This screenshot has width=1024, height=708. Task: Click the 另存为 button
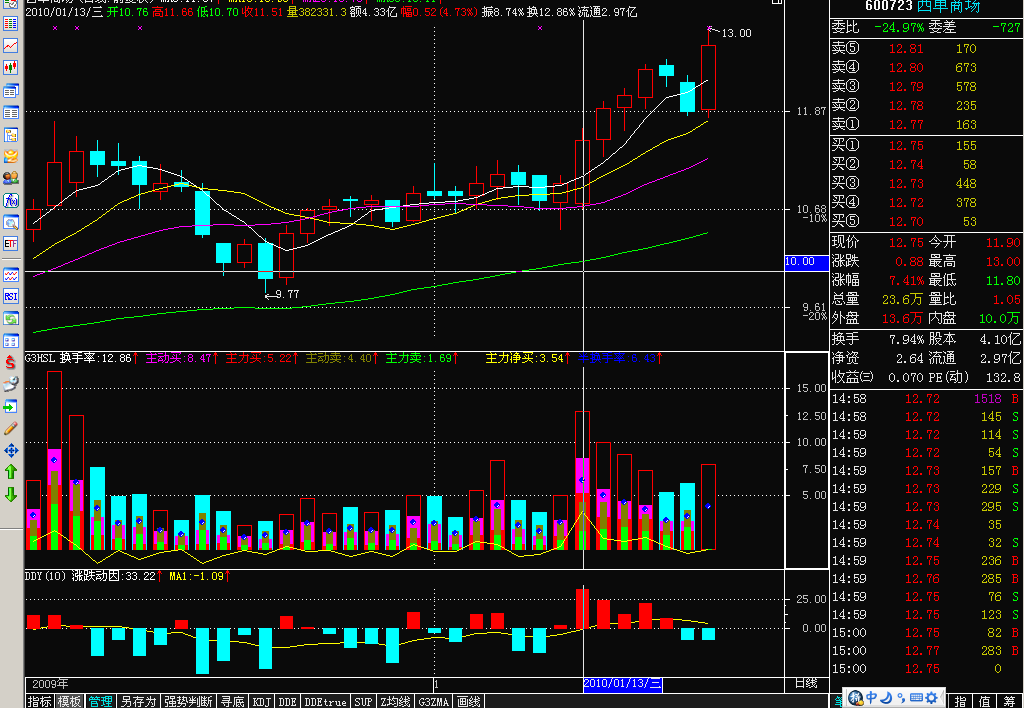138,701
